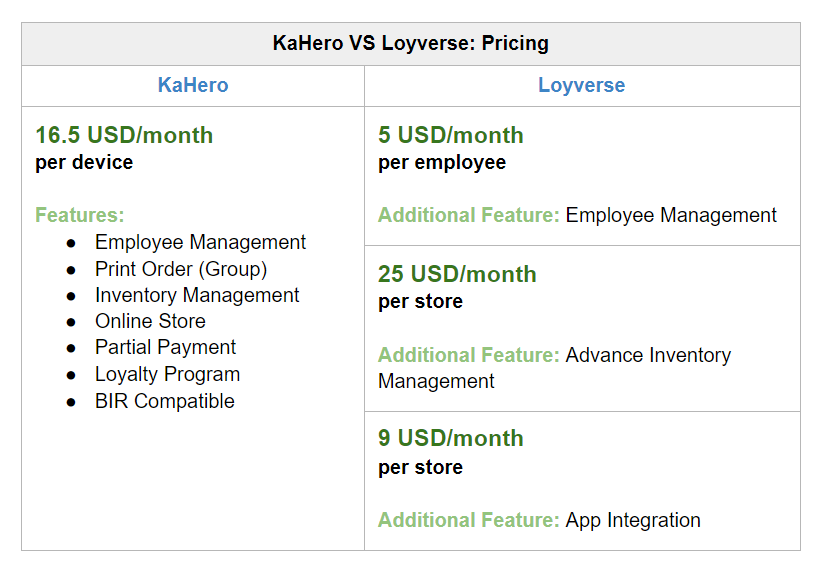Image resolution: width=822 pixels, height=568 pixels.
Task: Click the 'Inventory Management' bullet item
Action: [x=197, y=295]
